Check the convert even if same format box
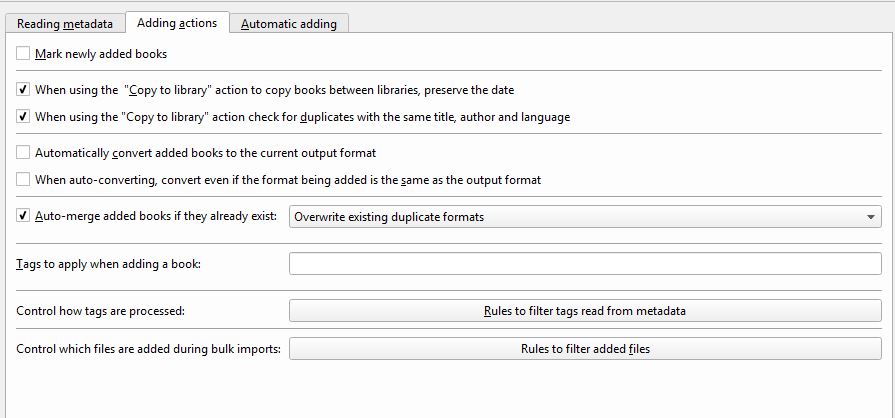Screen dimensions: 895x418 pyautogui.click(x=24, y=180)
